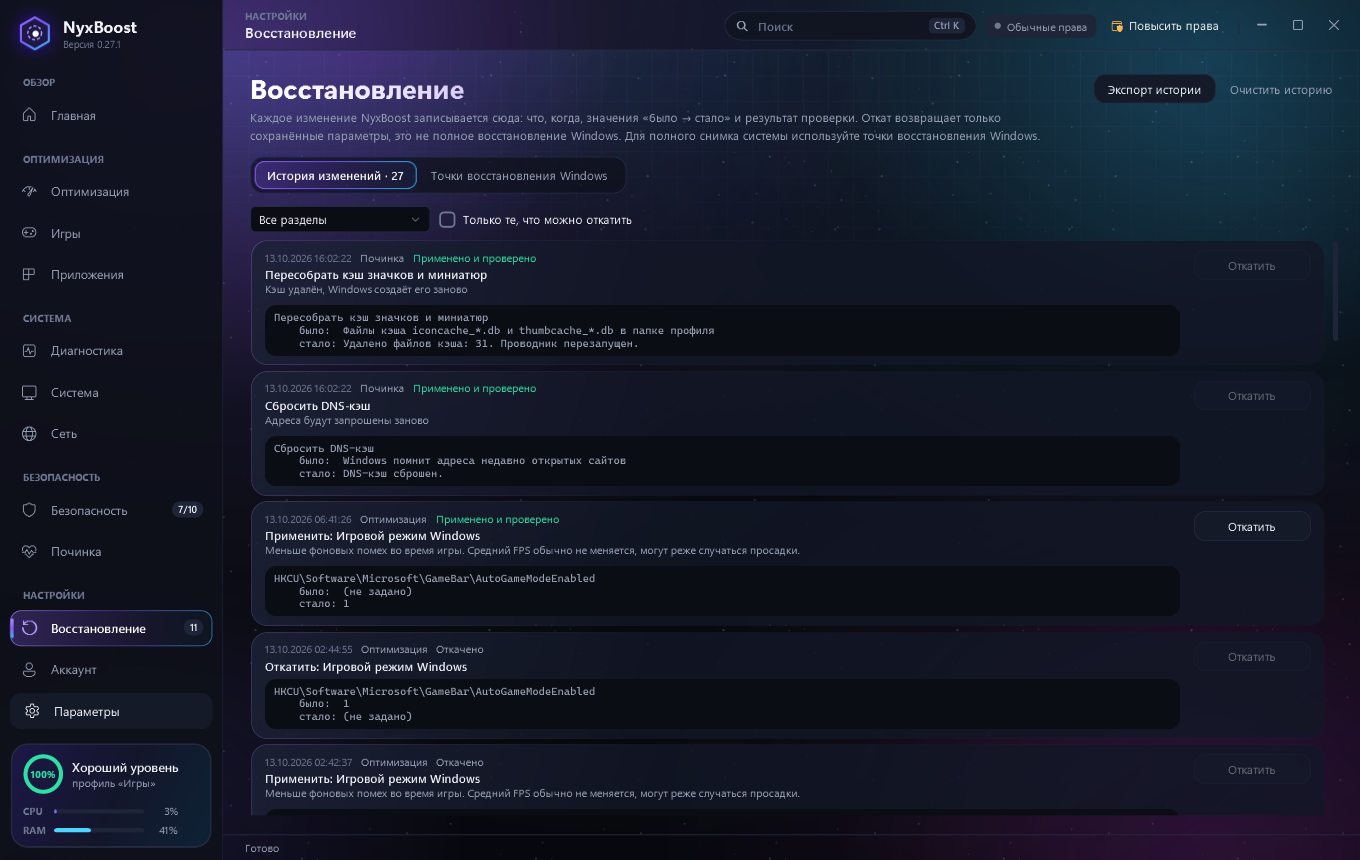Click Пересобрать кэш значков и миниатюр title
Image resolution: width=1360 pixels, height=860 pixels.
click(376, 274)
